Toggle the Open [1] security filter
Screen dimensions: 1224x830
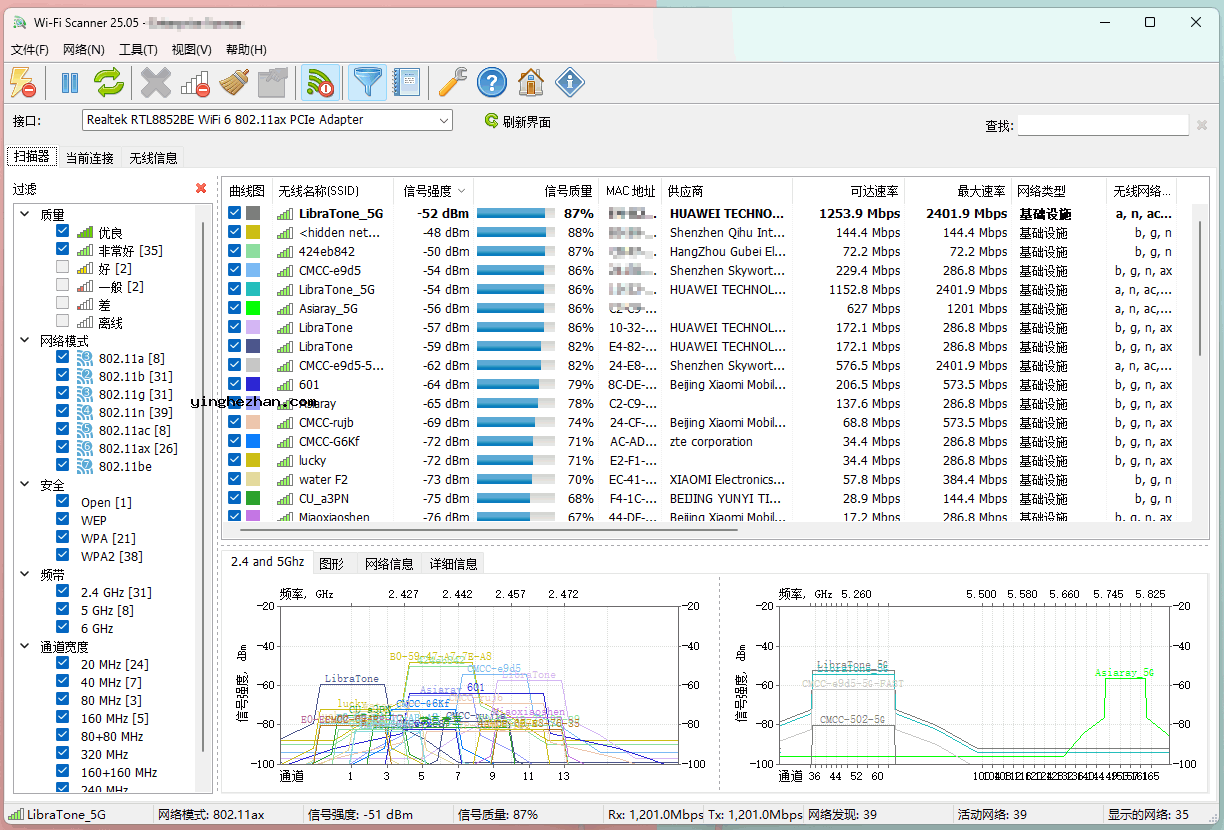63,502
